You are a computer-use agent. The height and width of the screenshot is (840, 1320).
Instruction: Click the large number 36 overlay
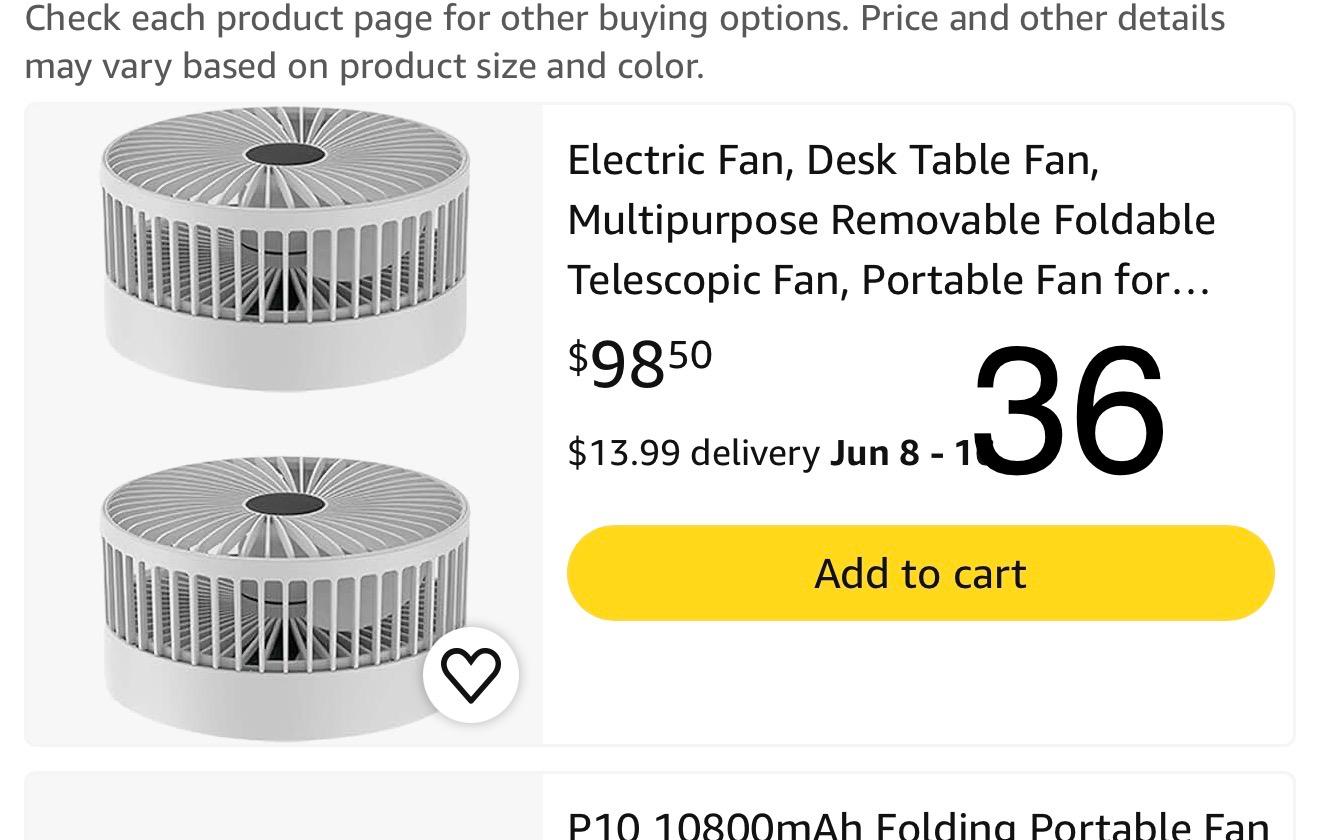pos(1068,412)
